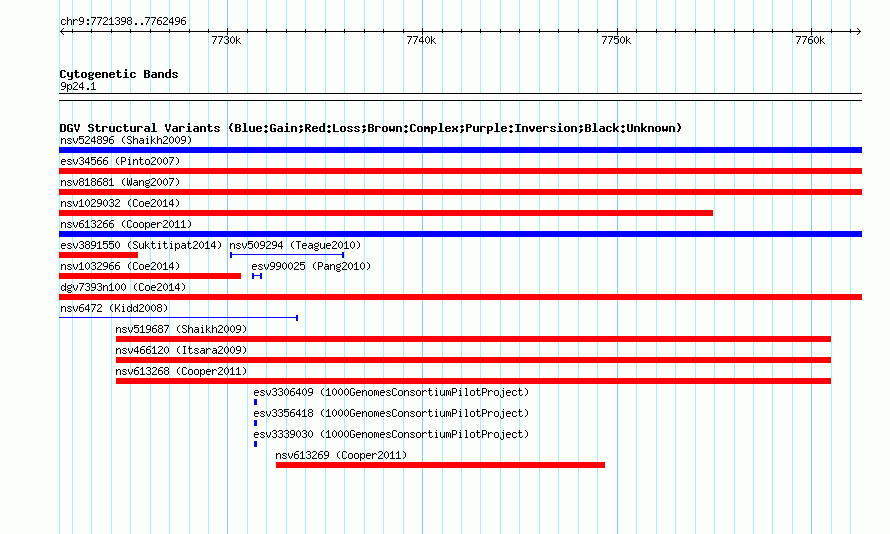890x534 pixels.
Task: Select the chr9:7721398..7762496 coordinate label
Action: click(123, 22)
